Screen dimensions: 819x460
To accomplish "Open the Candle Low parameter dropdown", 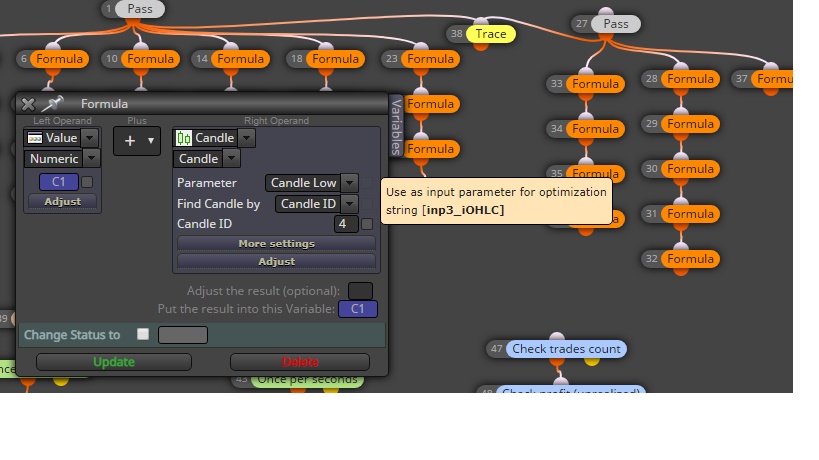I will pyautogui.click(x=349, y=183).
